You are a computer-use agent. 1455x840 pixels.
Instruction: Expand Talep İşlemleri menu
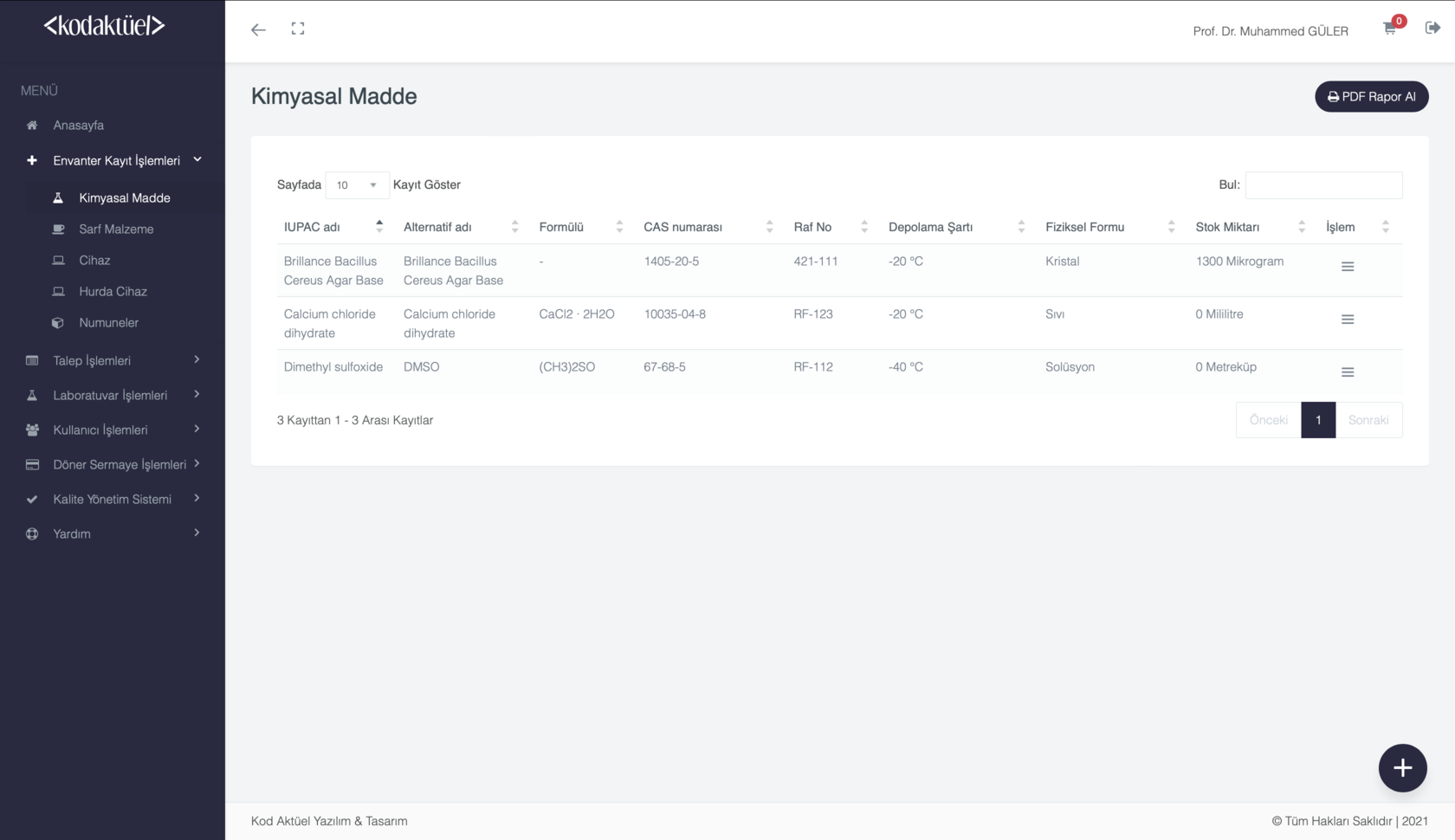point(92,360)
